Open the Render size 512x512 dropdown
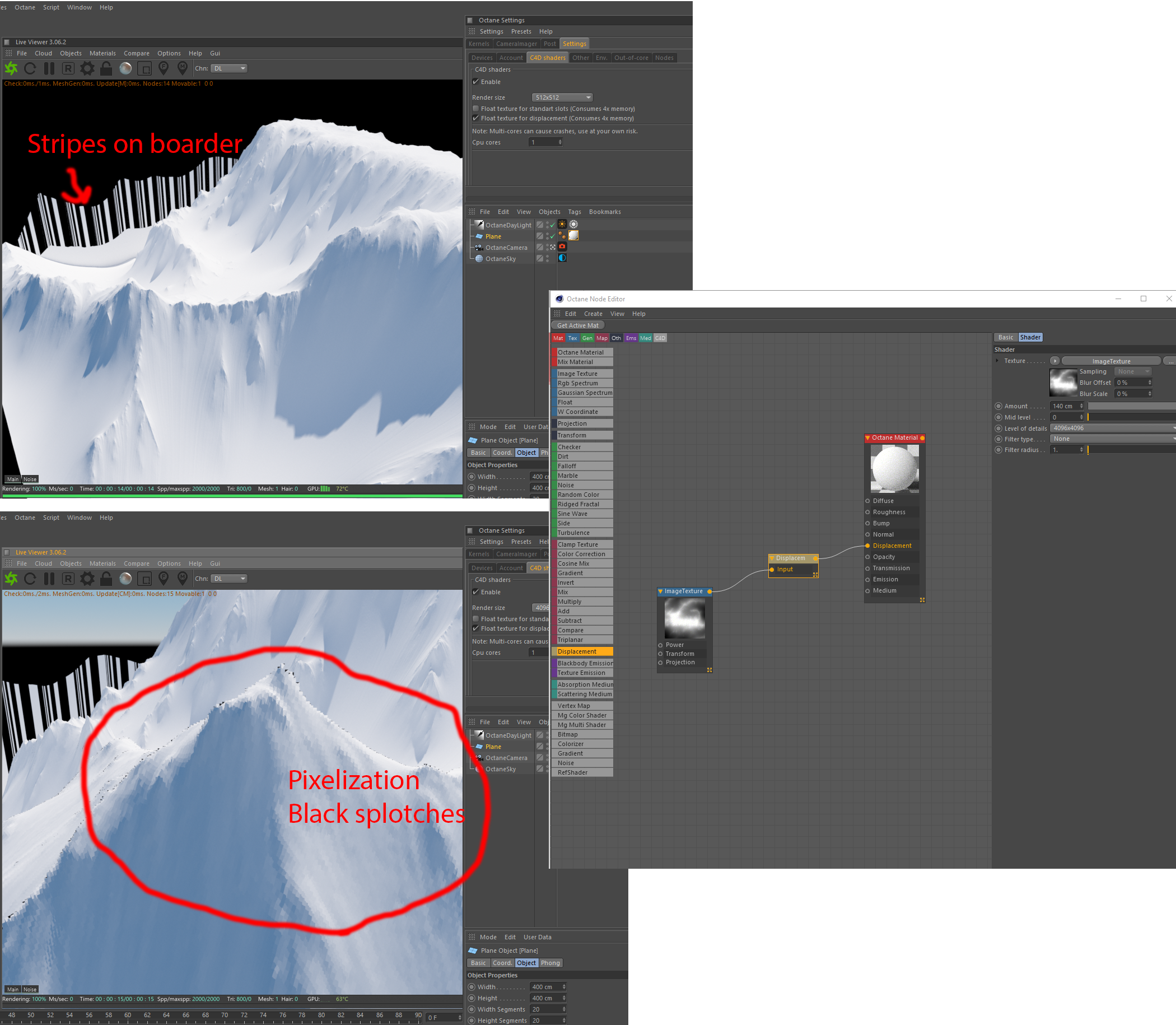 tap(562, 97)
